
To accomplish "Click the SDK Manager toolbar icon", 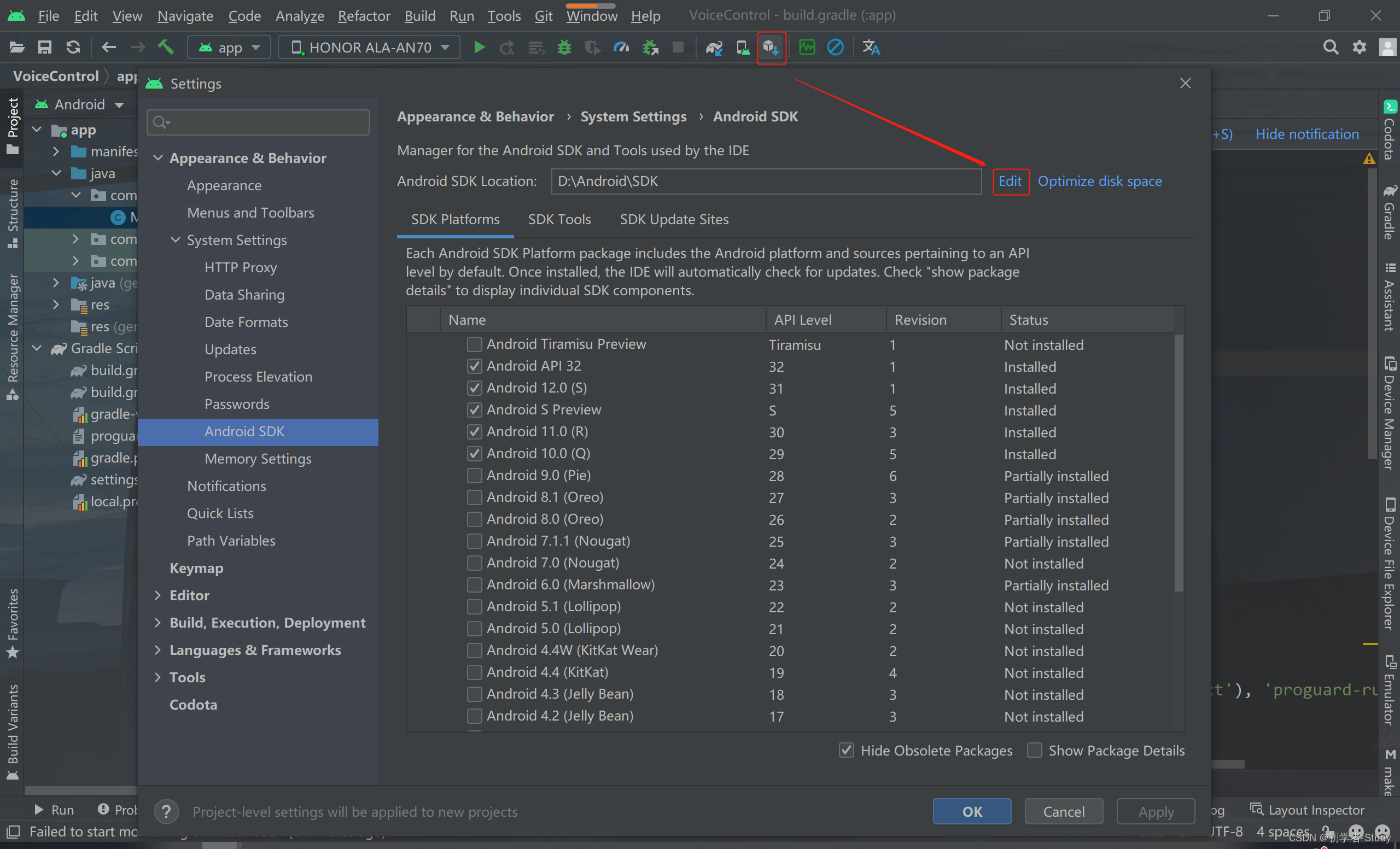I will [771, 47].
